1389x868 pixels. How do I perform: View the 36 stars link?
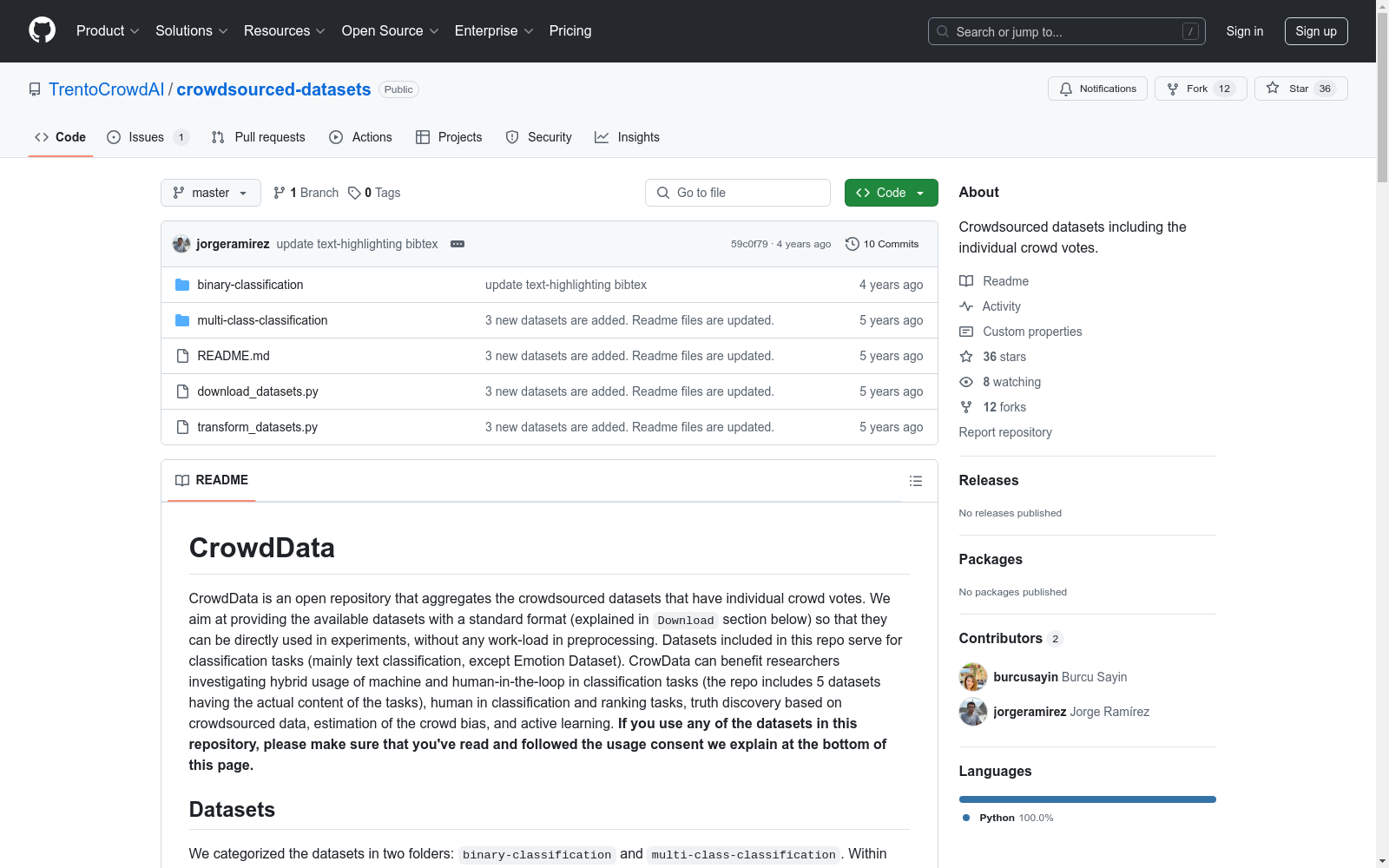pyautogui.click(x=993, y=357)
